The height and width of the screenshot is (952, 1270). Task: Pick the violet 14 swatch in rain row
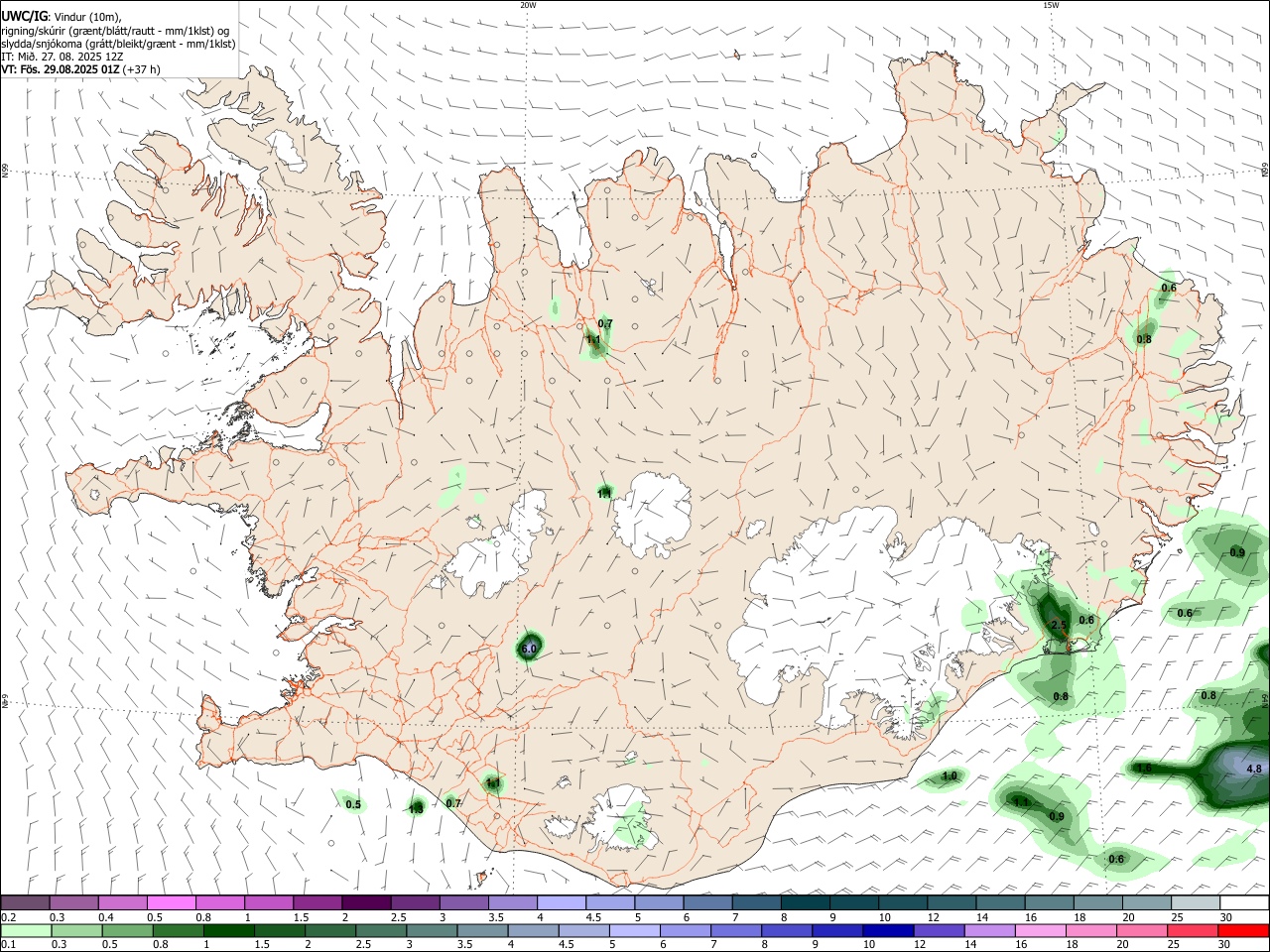990,930
